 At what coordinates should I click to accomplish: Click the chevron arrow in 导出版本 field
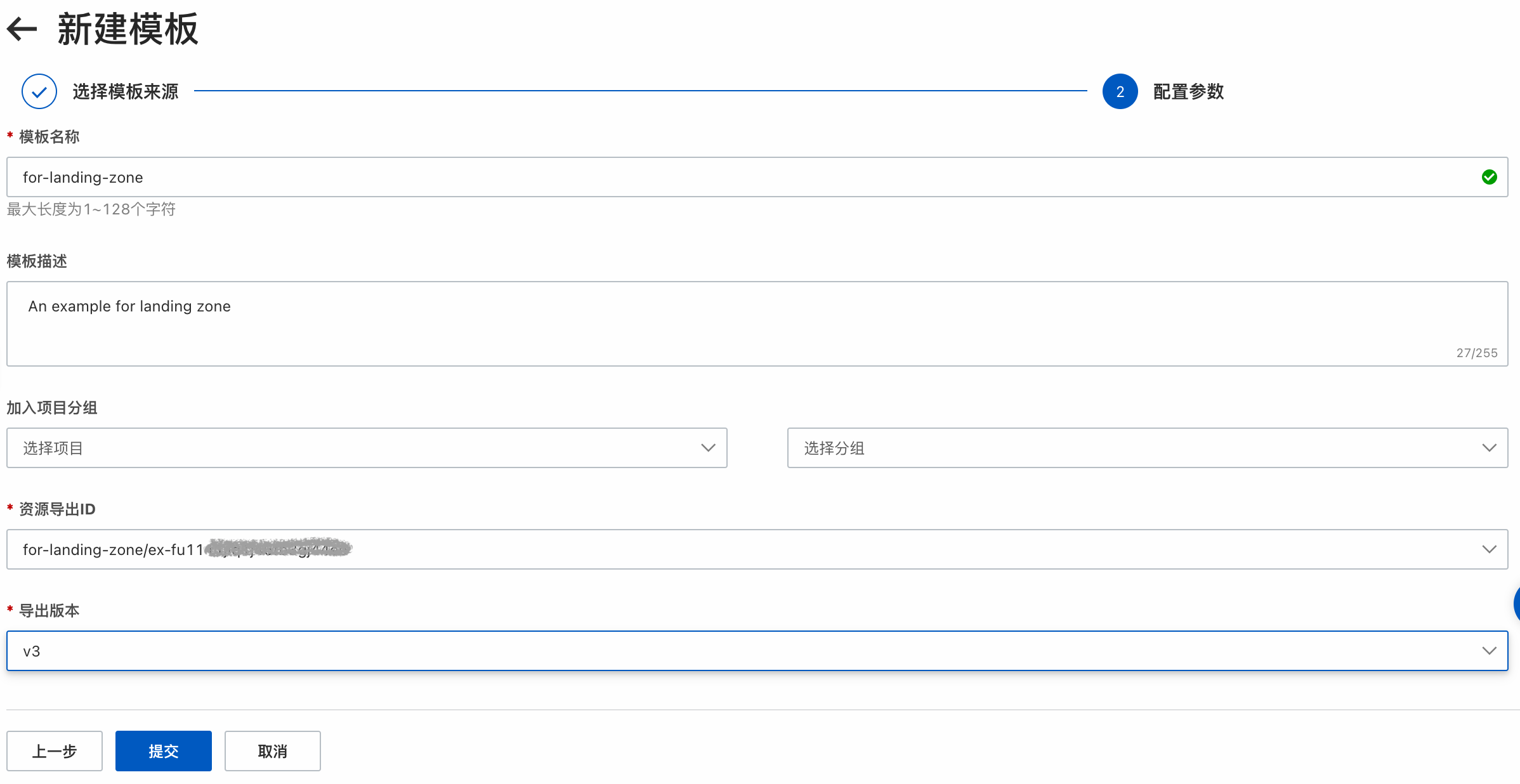point(1489,651)
